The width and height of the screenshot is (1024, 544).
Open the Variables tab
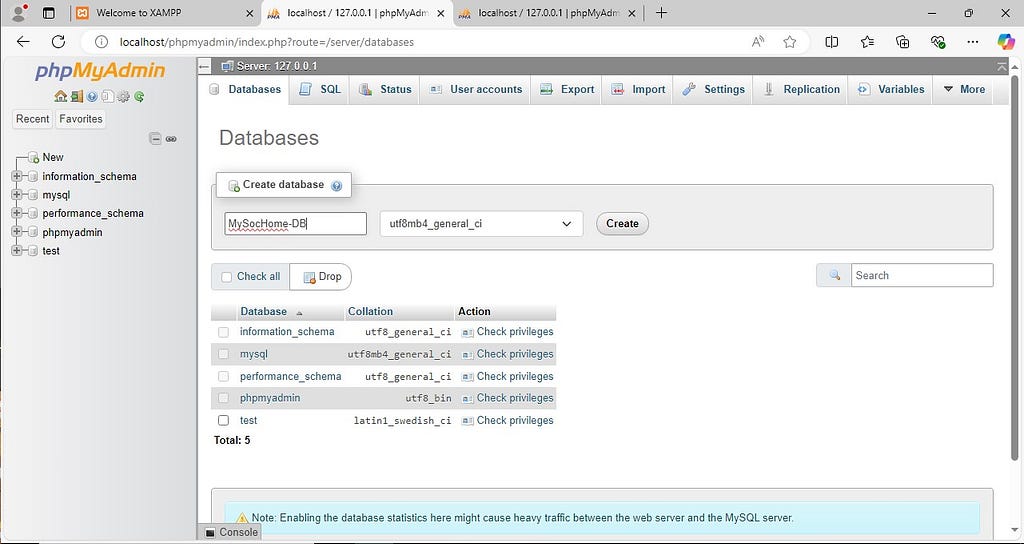pyautogui.click(x=891, y=89)
